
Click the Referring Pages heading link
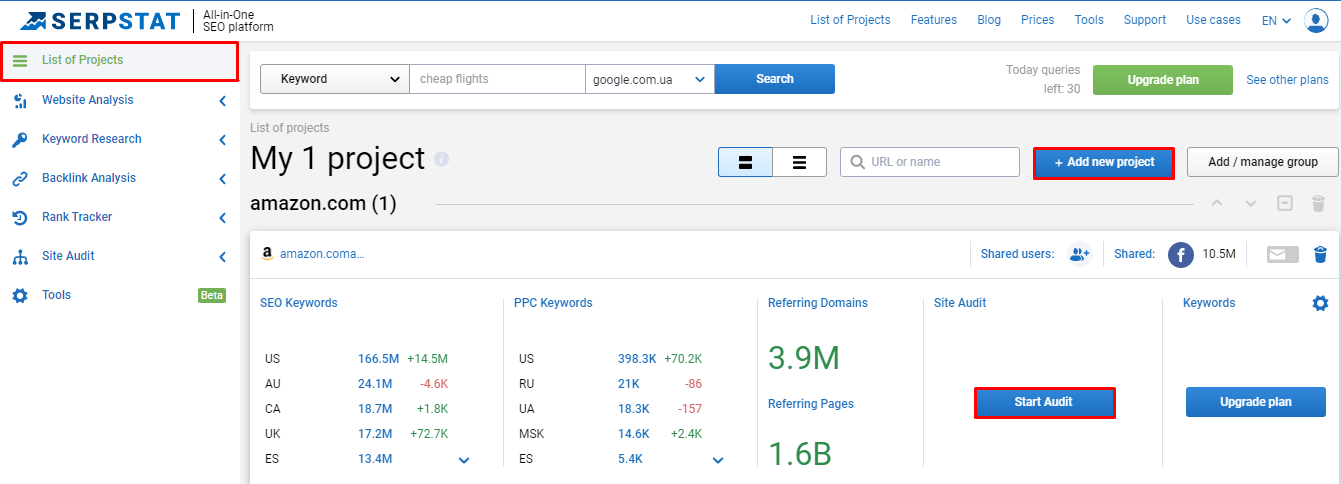tap(811, 404)
